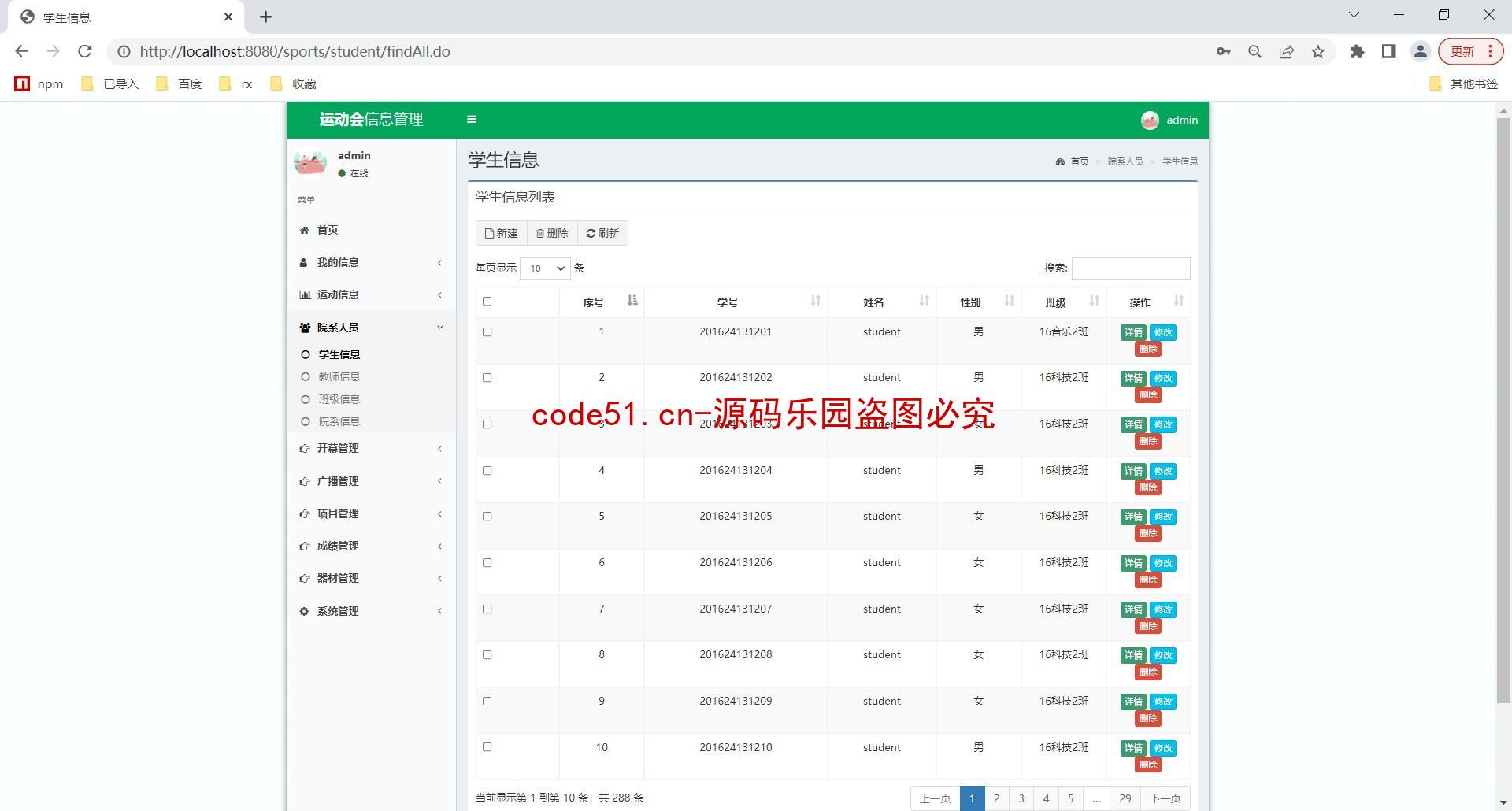Check the row for student 201624131208
The image size is (1512, 811).
pyautogui.click(x=487, y=654)
